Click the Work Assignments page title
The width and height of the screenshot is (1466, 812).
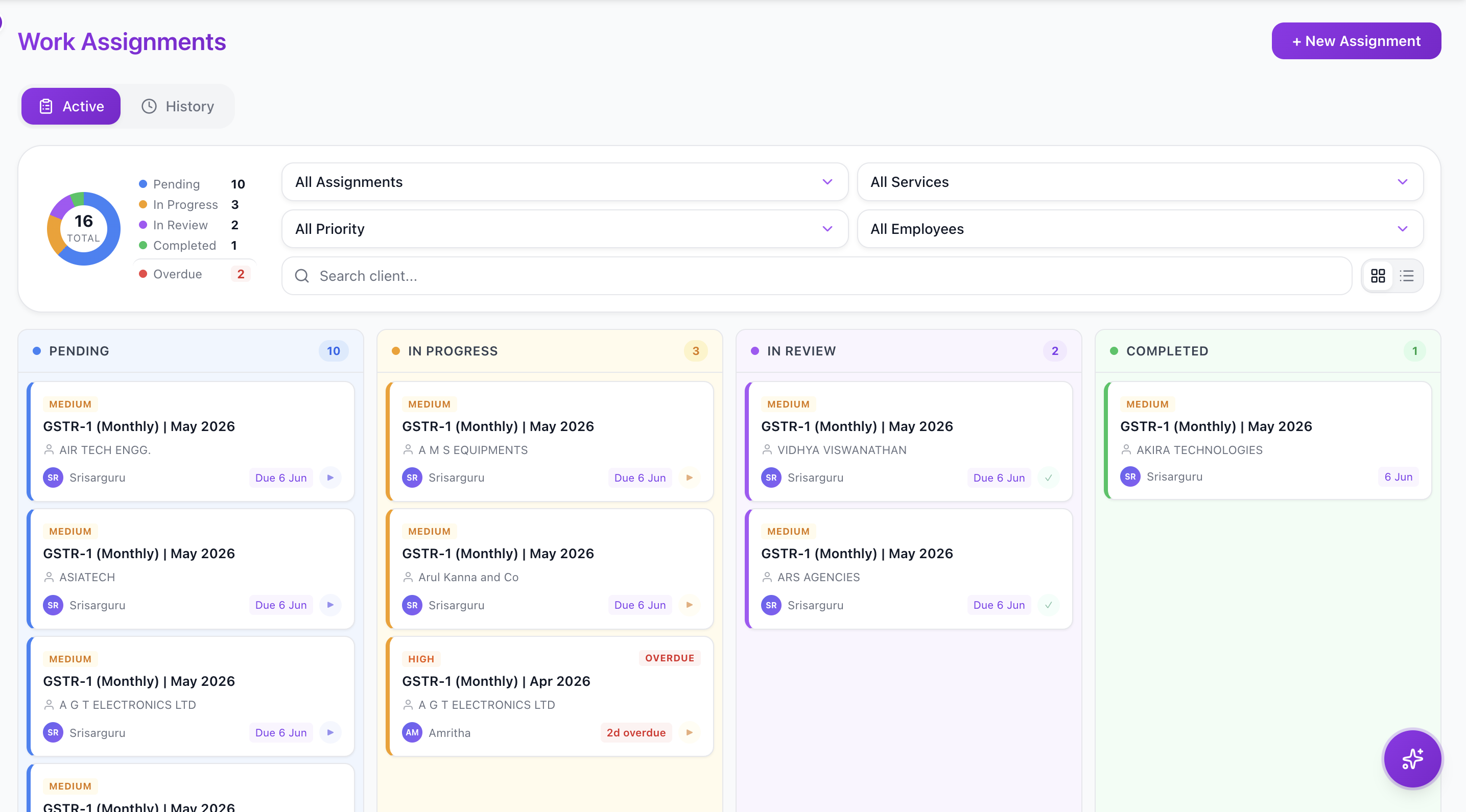click(x=123, y=41)
